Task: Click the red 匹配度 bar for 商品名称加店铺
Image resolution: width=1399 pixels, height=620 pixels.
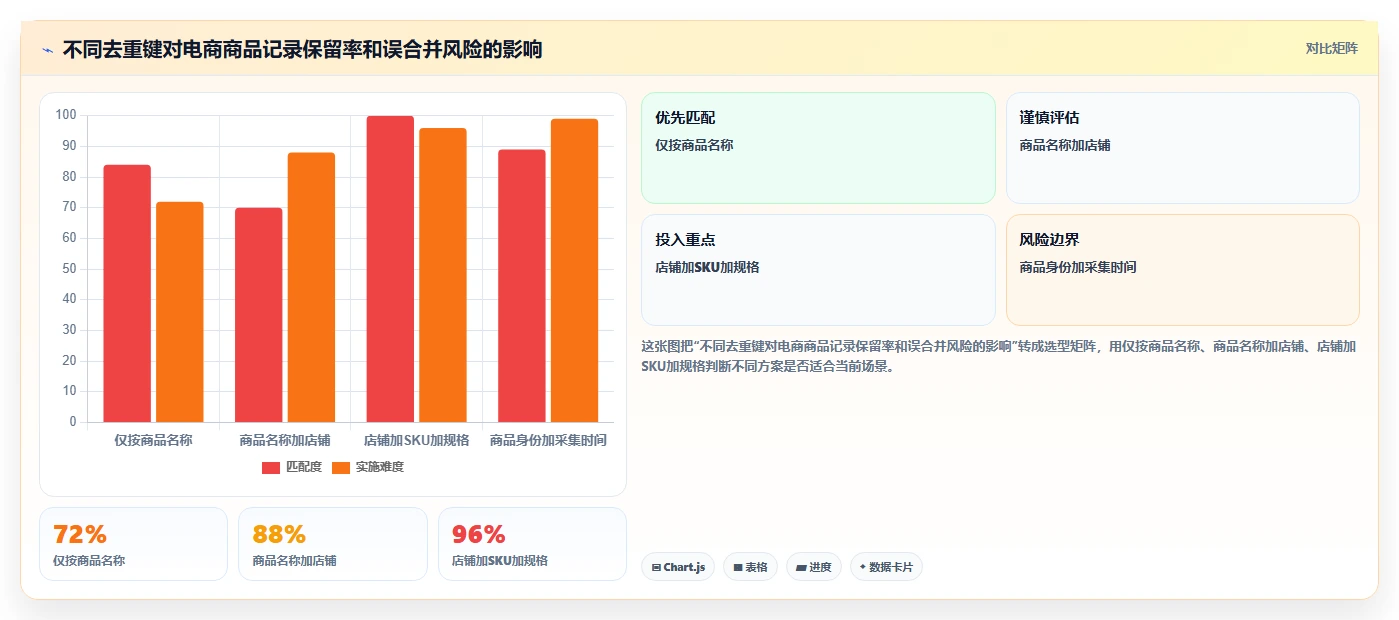Action: pos(258,315)
